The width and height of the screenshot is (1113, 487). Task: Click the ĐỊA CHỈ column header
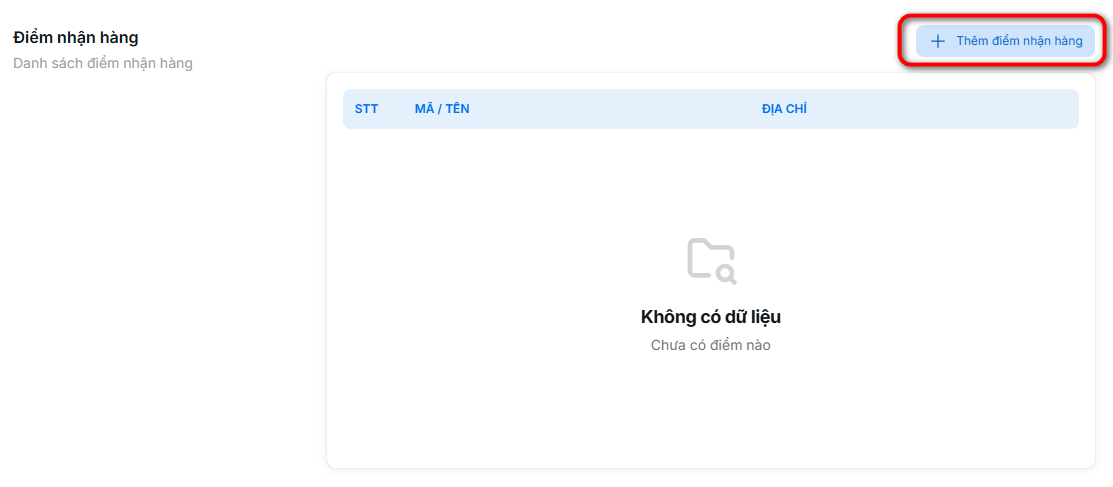pyautogui.click(x=784, y=109)
